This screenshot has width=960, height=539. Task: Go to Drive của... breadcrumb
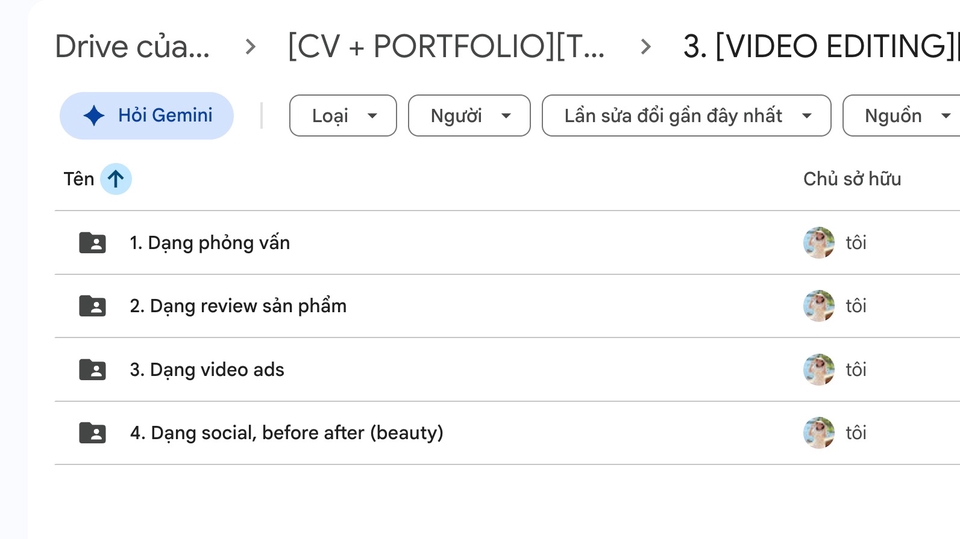[x=132, y=47]
